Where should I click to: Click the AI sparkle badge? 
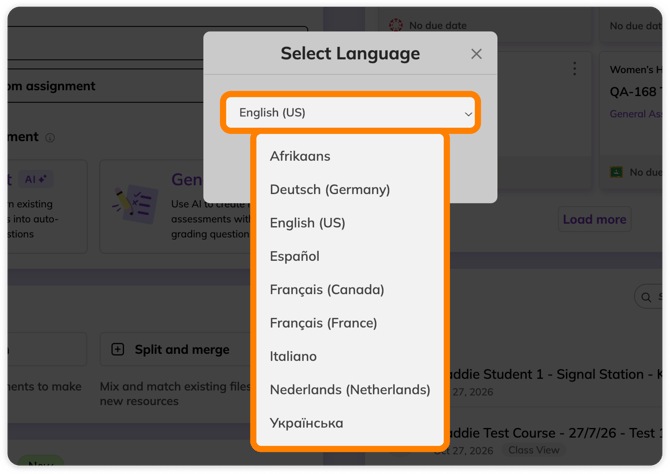35,180
